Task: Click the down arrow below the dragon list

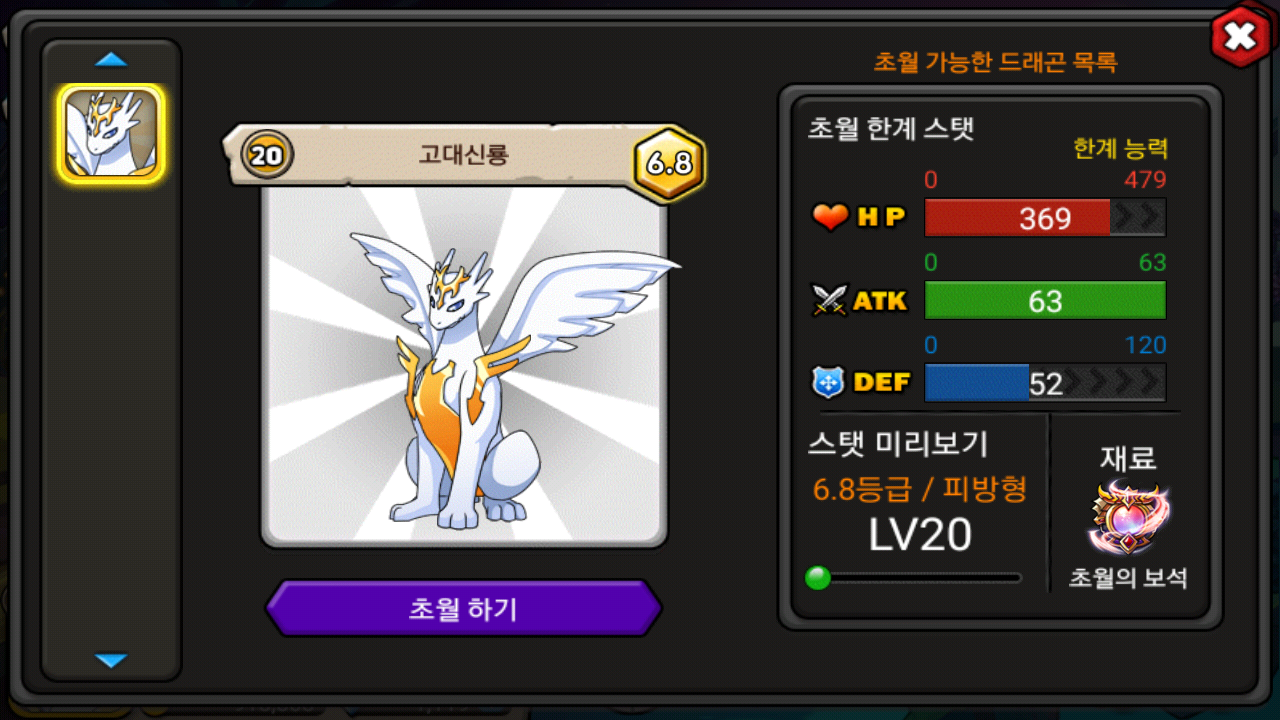Action: click(x=111, y=660)
